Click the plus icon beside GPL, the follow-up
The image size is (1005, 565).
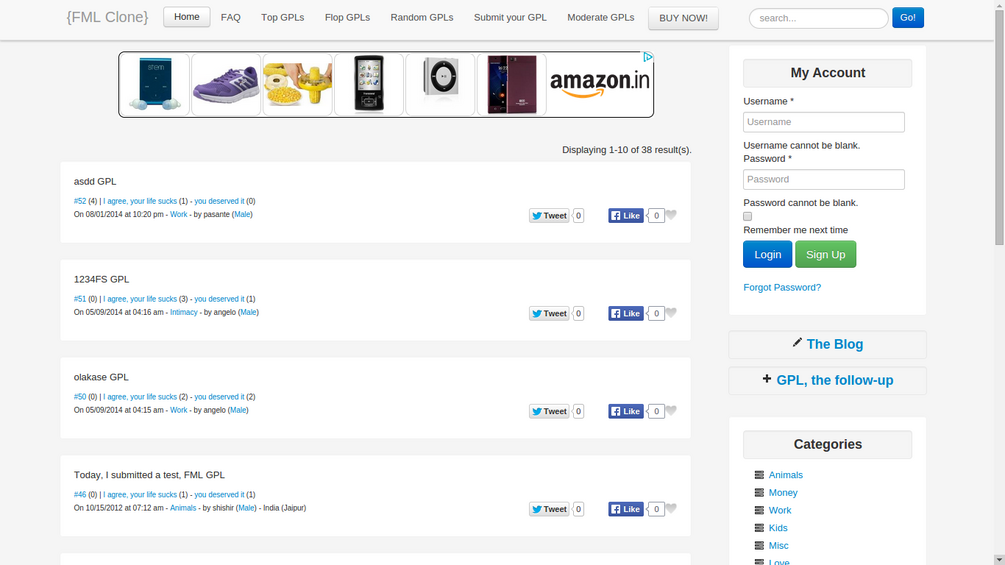tap(767, 379)
